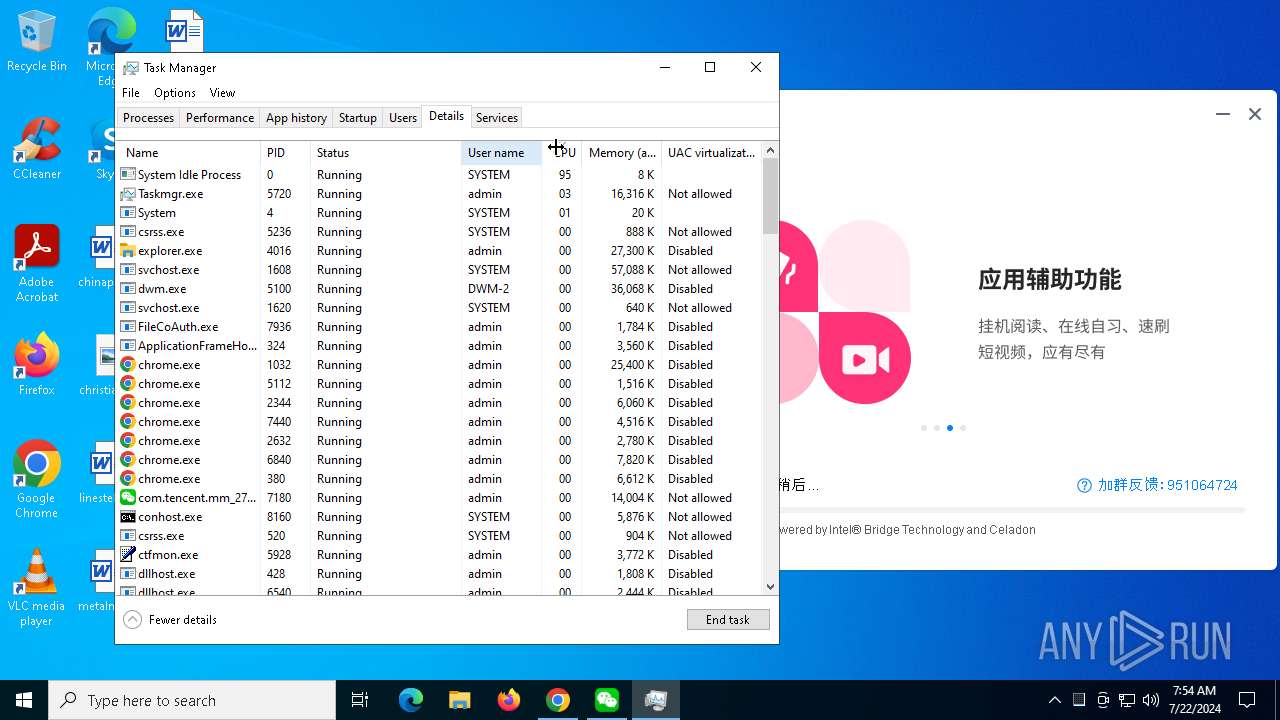
Task: Select first carousel dot in installer window
Action: pos(924,428)
